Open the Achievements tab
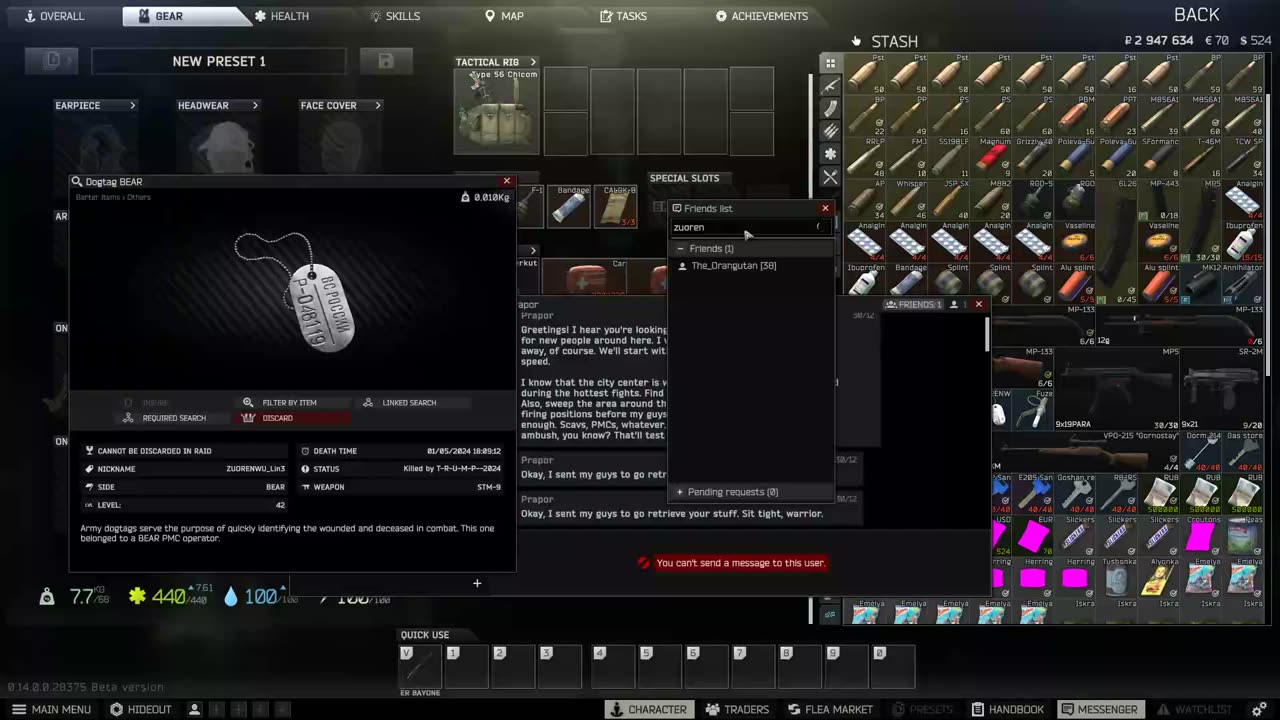1280x720 pixels. click(x=762, y=16)
